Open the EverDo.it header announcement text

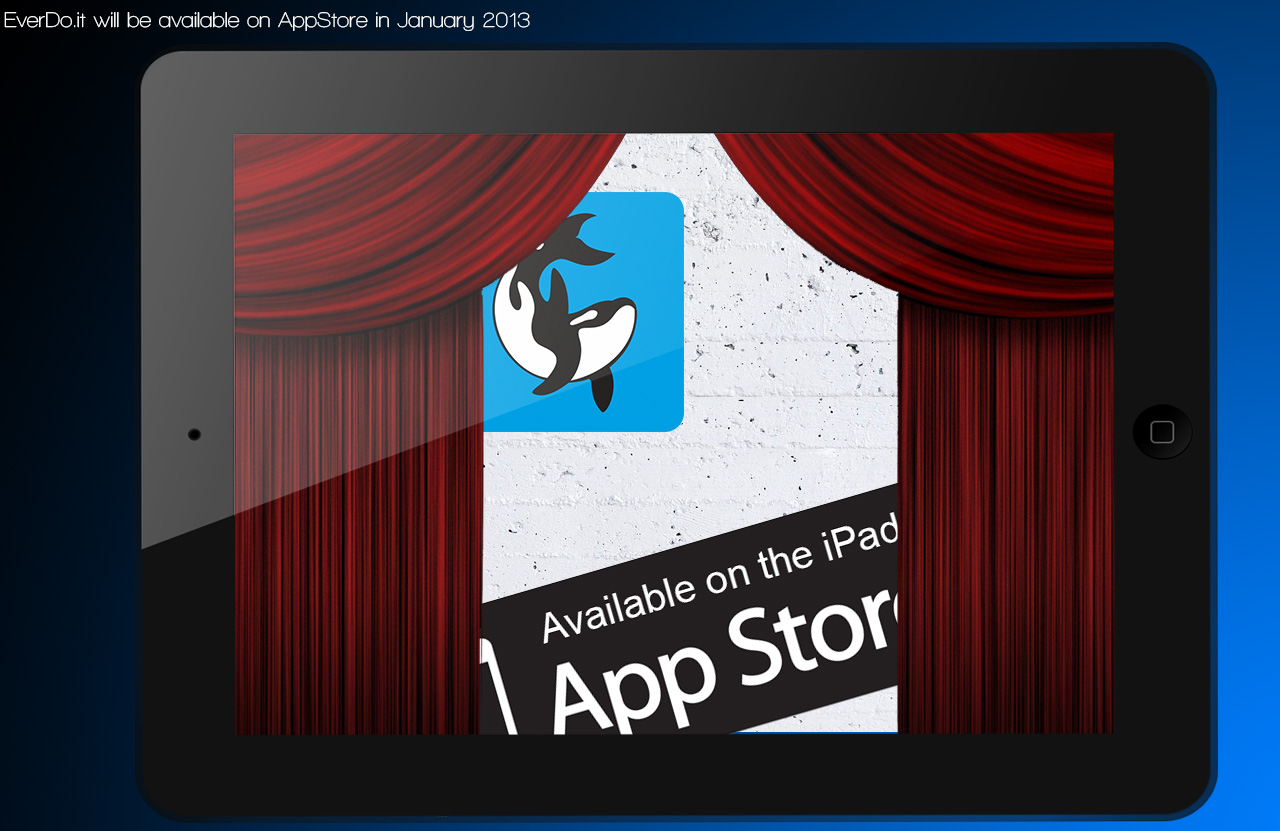pos(267,20)
